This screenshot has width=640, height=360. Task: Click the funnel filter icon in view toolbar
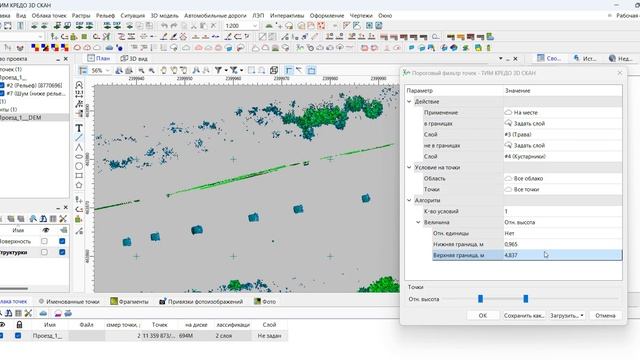[x=218, y=70]
